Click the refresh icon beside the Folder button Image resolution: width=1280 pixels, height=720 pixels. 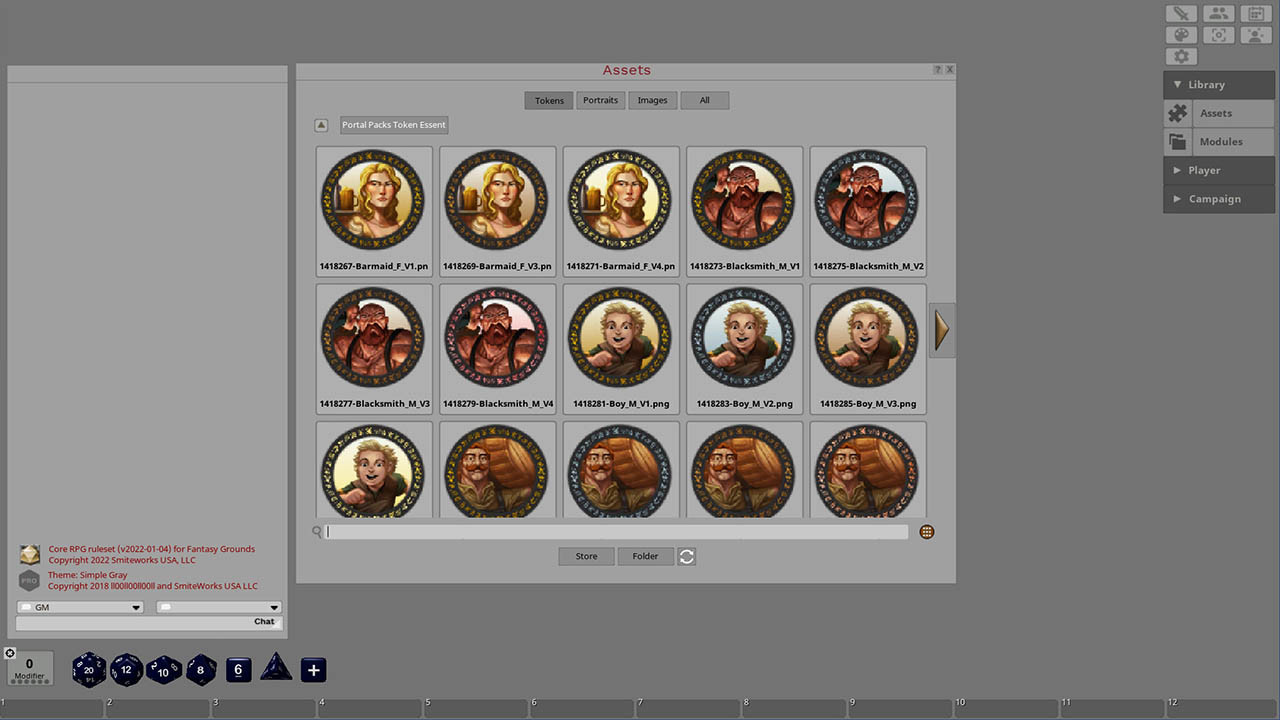[686, 556]
